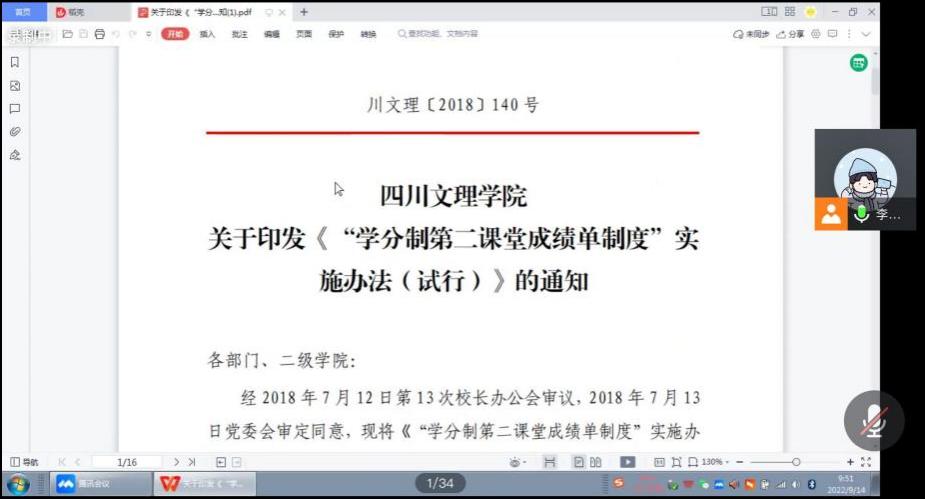
Task: Select two-page view mode
Action: [x=596, y=462]
